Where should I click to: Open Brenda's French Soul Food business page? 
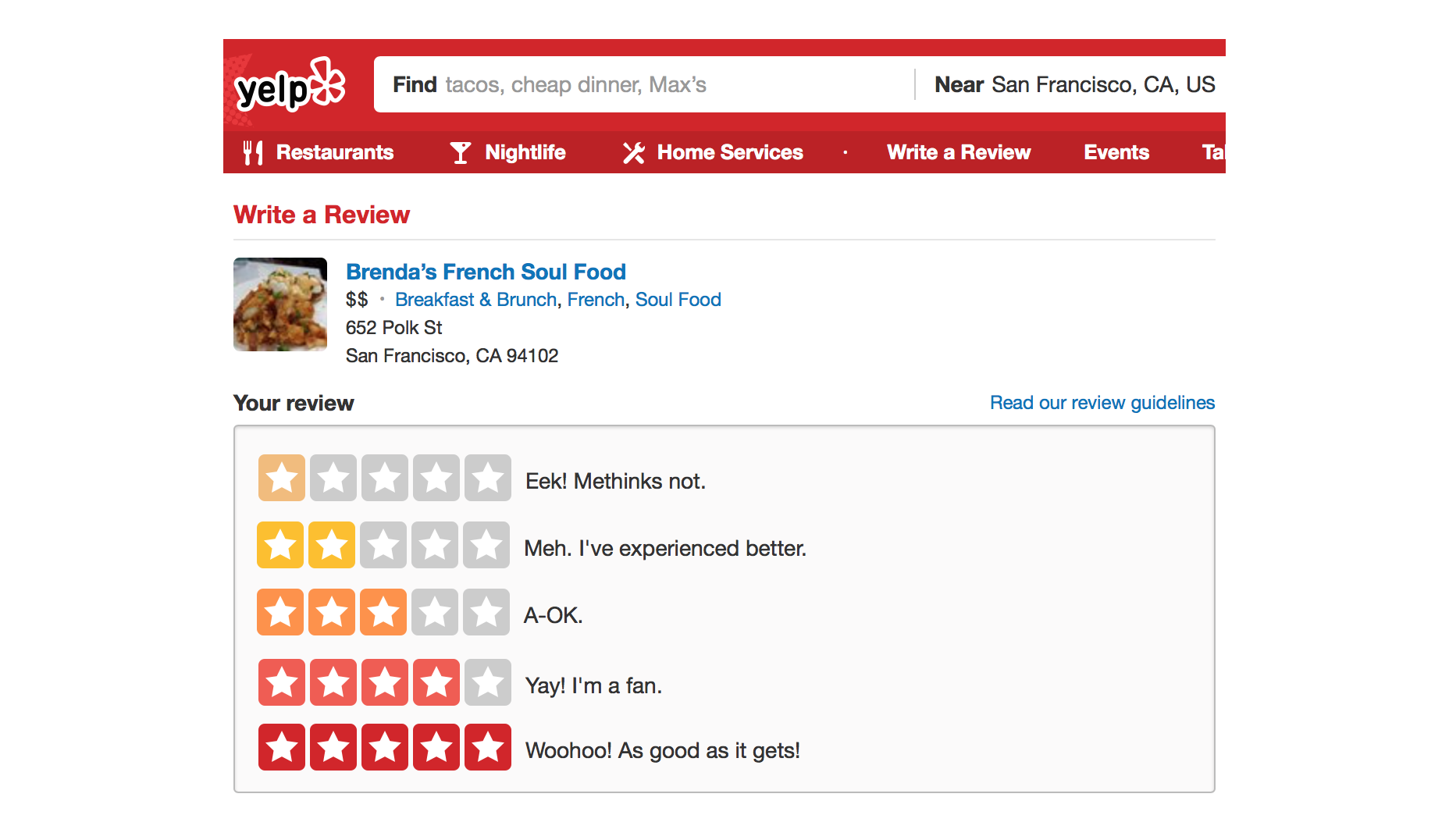point(486,272)
